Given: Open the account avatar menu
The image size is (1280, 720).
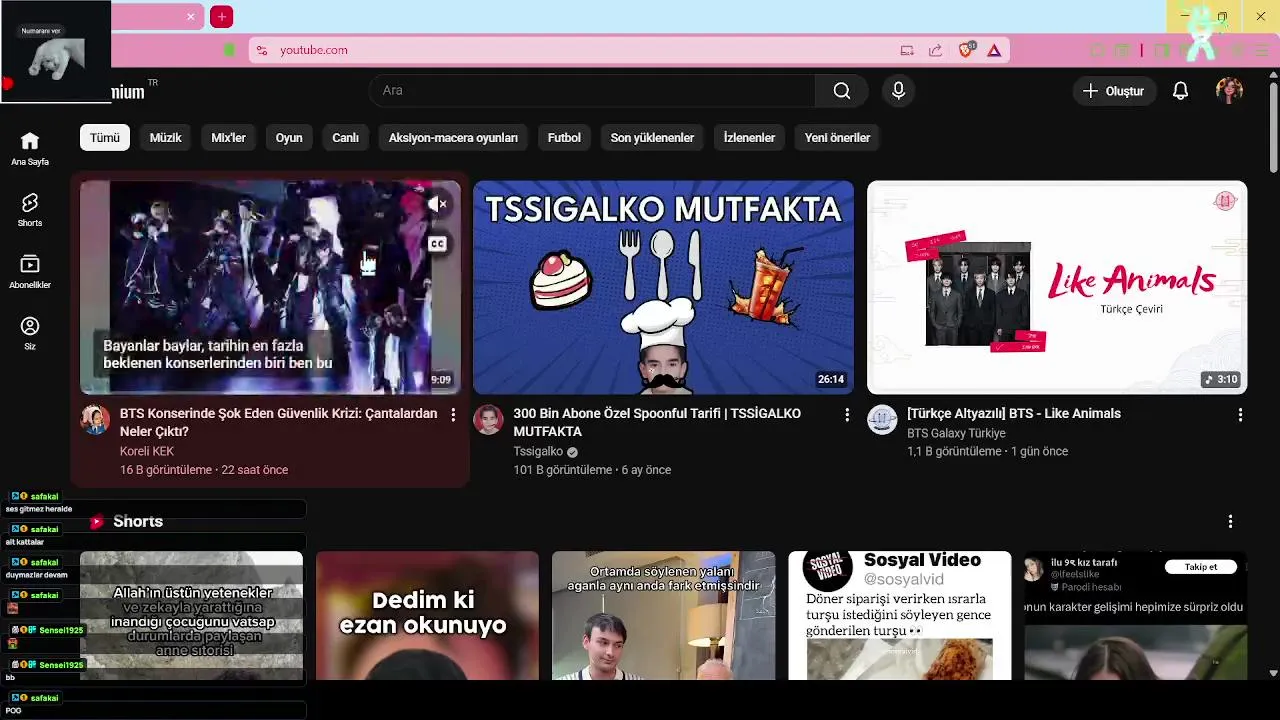Looking at the screenshot, I should point(1229,91).
